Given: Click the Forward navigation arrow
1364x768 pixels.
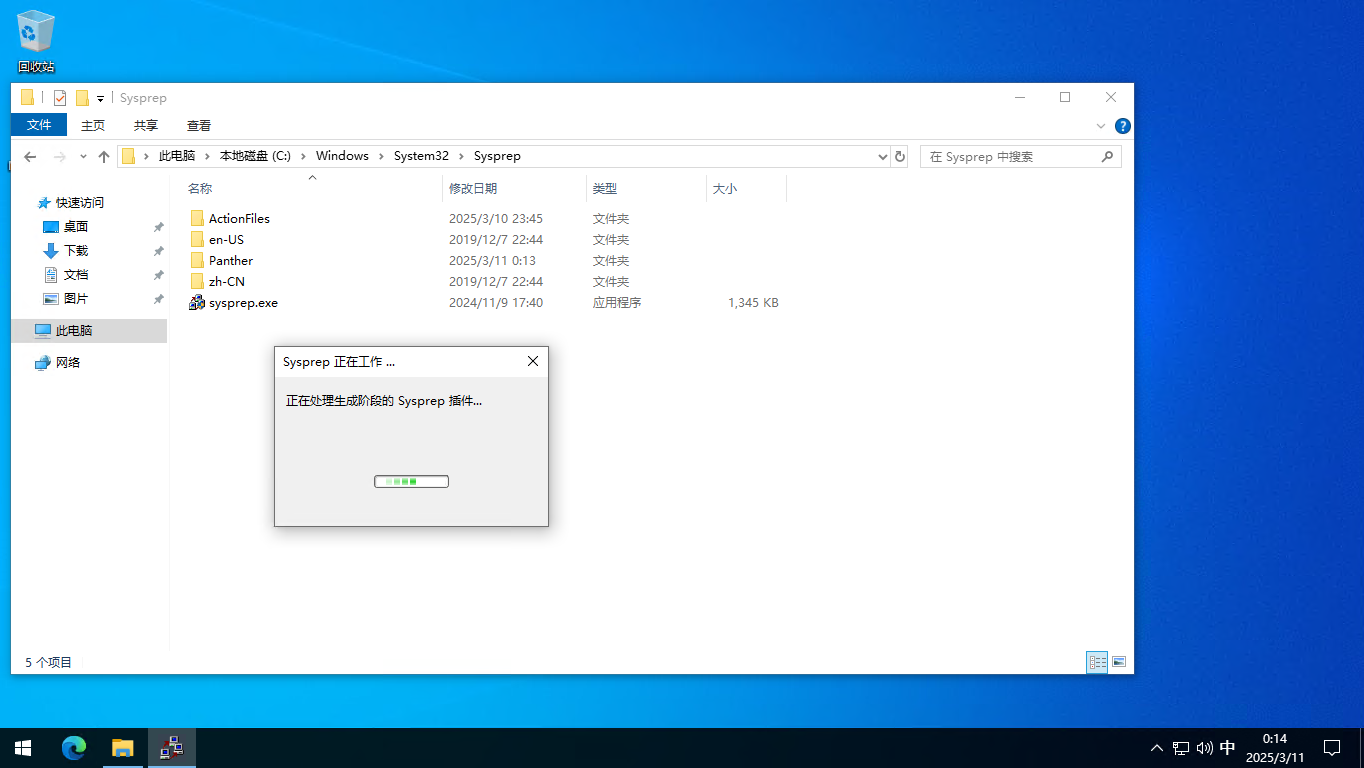Looking at the screenshot, I should 59,157.
